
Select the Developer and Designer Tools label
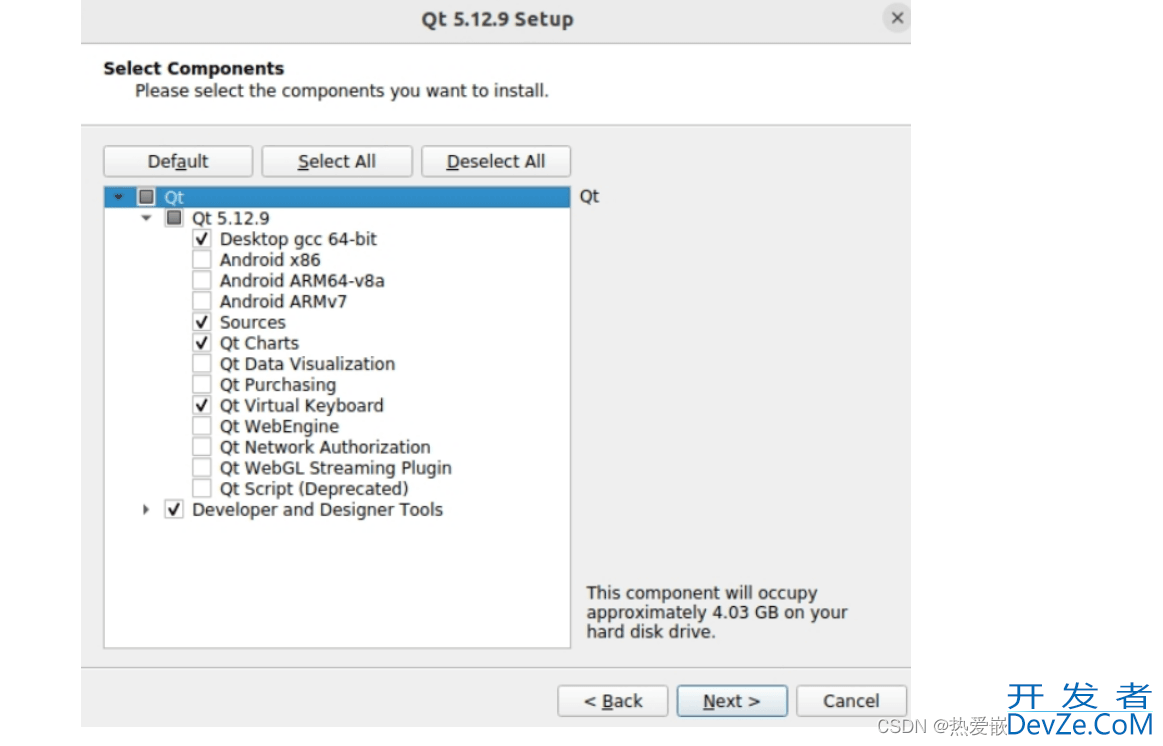(x=317, y=509)
